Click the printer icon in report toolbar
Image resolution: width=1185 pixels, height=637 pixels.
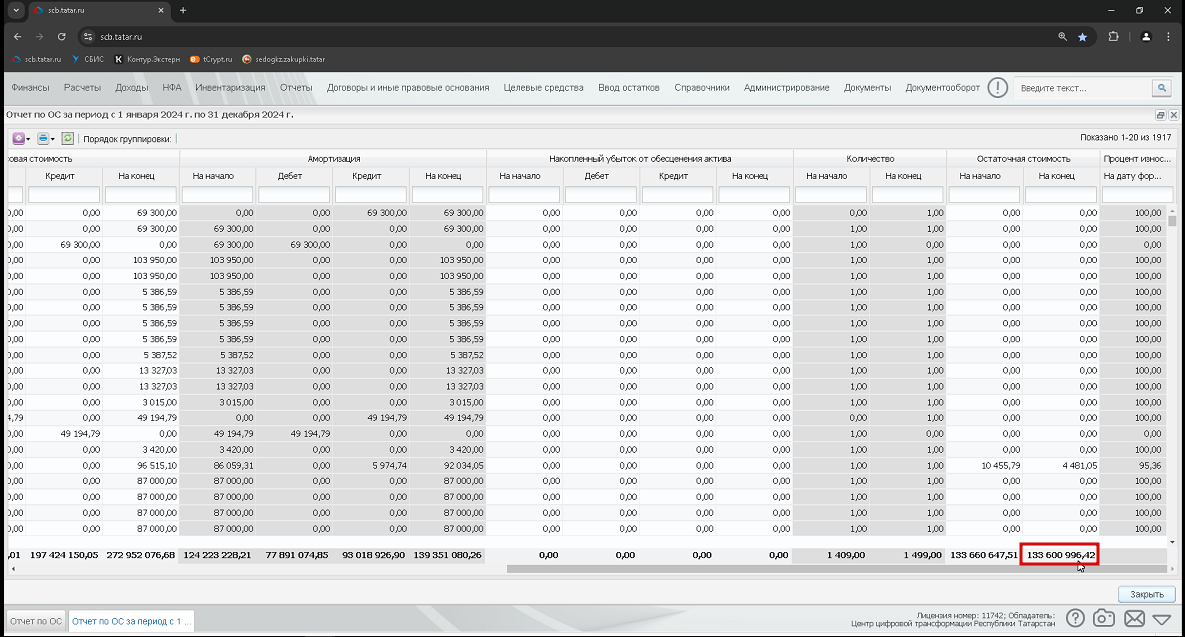pyautogui.click(x=42, y=138)
